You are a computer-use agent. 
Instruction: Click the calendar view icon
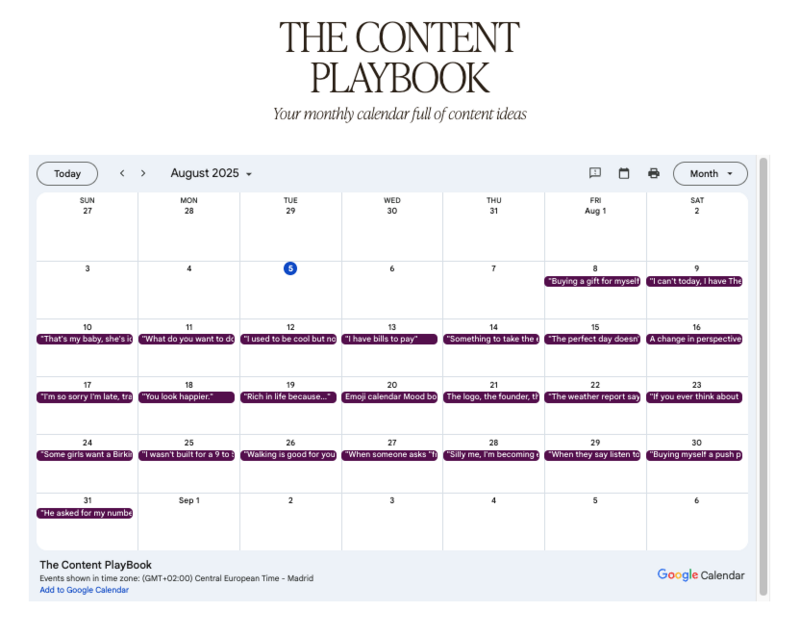(624, 173)
